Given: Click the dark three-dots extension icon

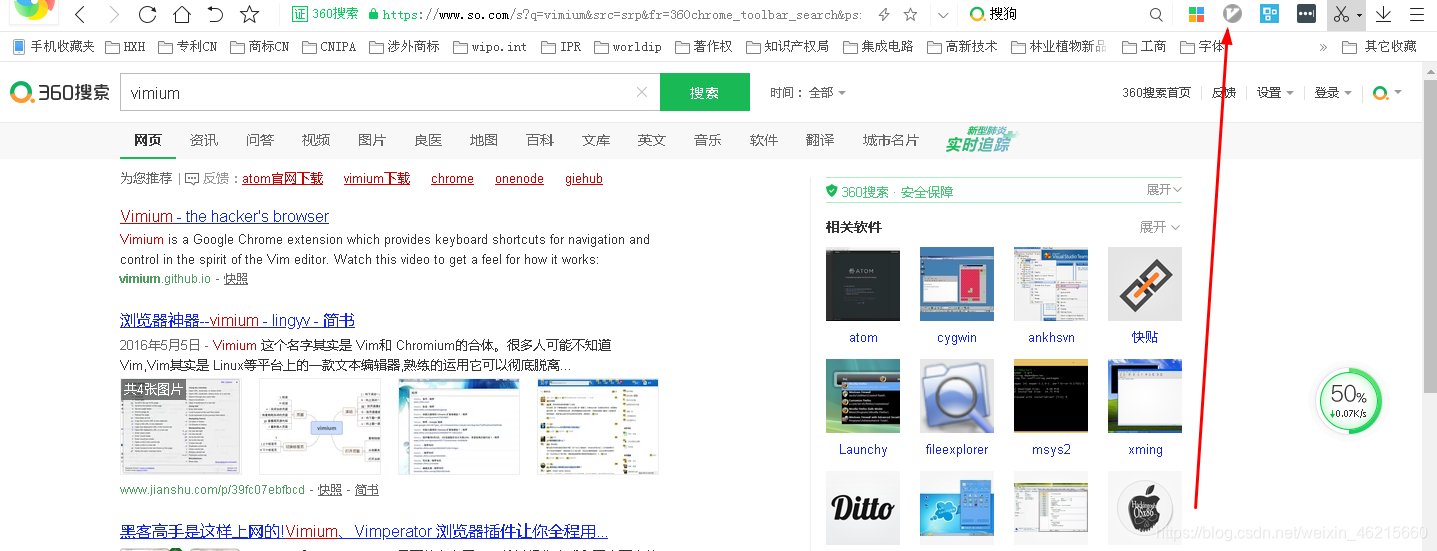Looking at the screenshot, I should pyautogui.click(x=1306, y=14).
